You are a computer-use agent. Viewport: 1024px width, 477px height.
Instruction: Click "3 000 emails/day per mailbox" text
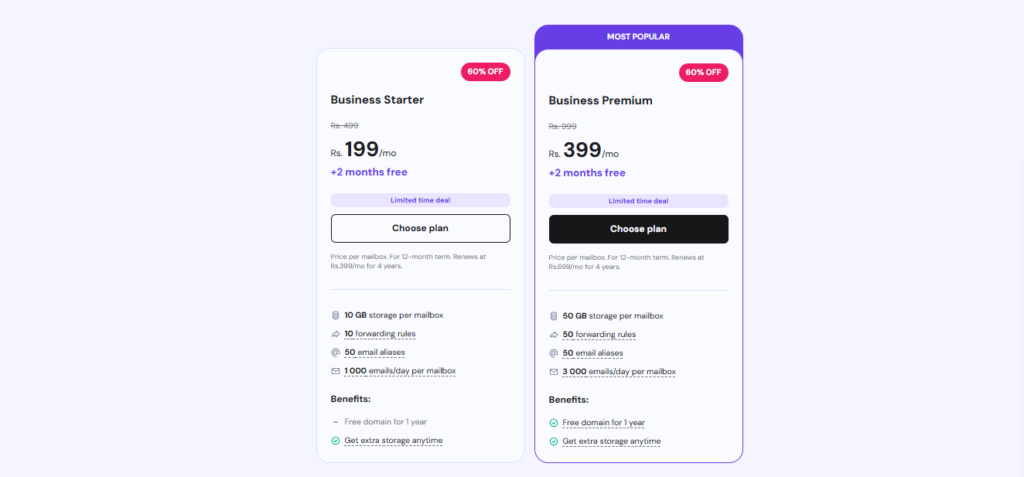(x=619, y=372)
